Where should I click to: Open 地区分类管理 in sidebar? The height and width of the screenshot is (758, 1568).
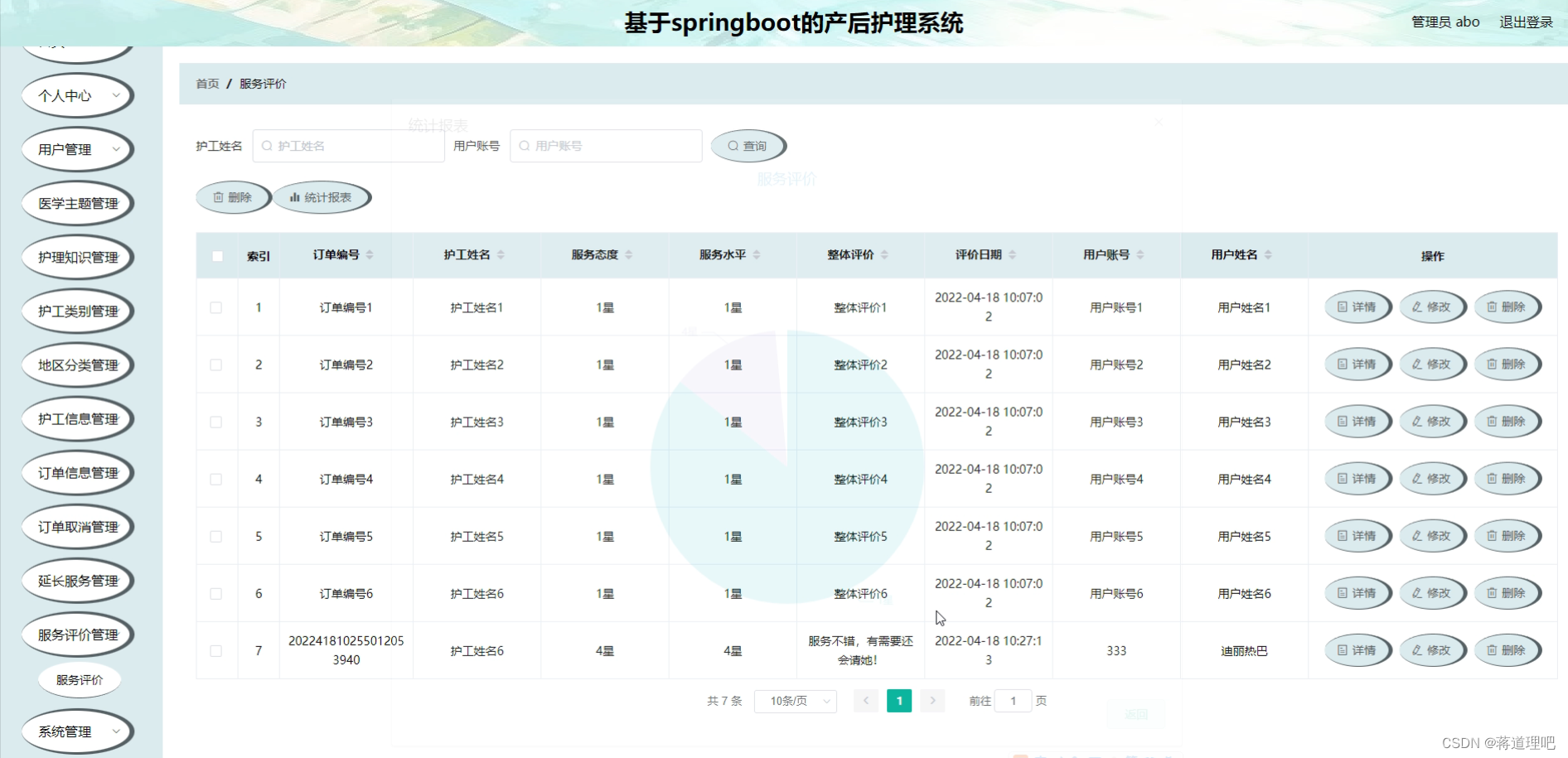(77, 365)
